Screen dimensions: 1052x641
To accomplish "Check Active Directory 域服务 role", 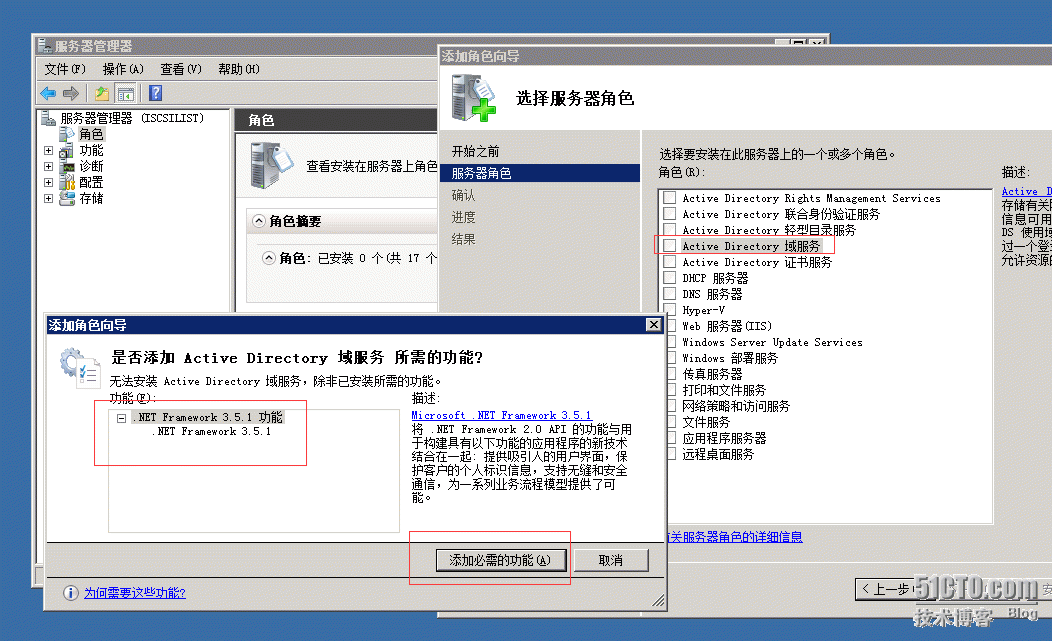I will (x=670, y=246).
